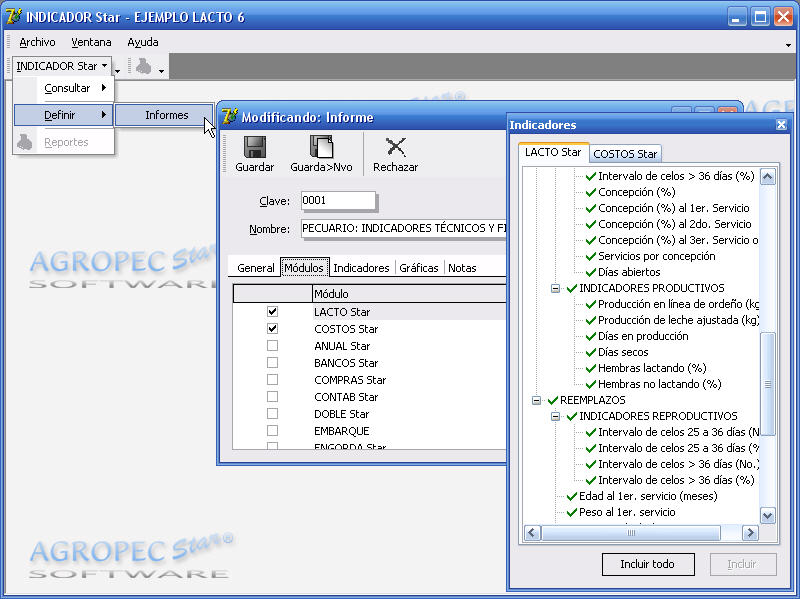Select the COSTOS Star indicators tab
This screenshot has width=800, height=599.
625,154
